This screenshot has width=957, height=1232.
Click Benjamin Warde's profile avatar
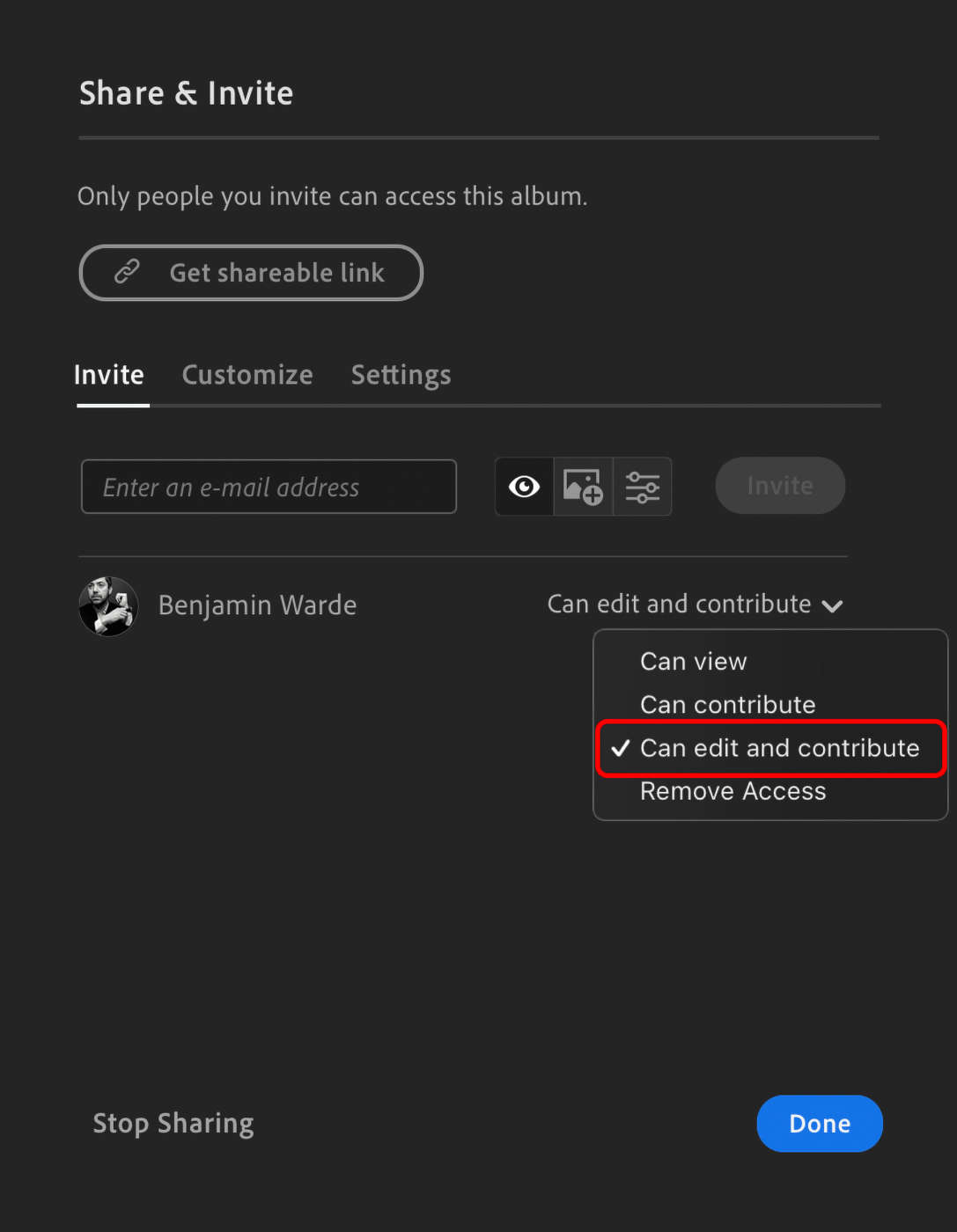click(x=108, y=606)
